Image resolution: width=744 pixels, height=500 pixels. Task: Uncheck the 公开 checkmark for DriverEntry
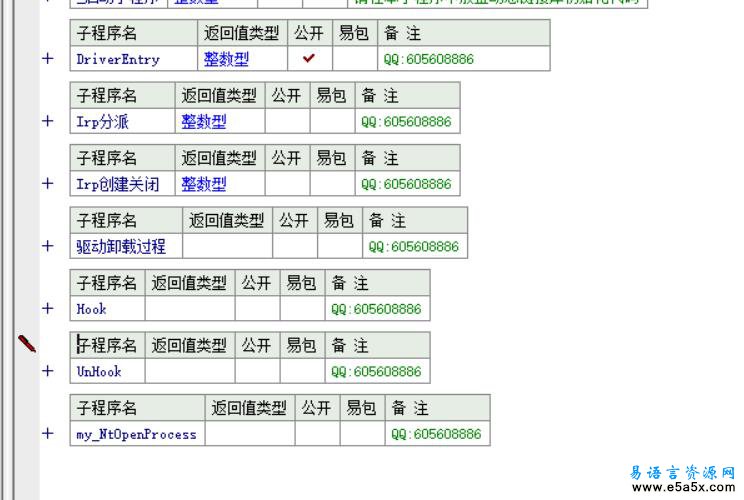309,59
